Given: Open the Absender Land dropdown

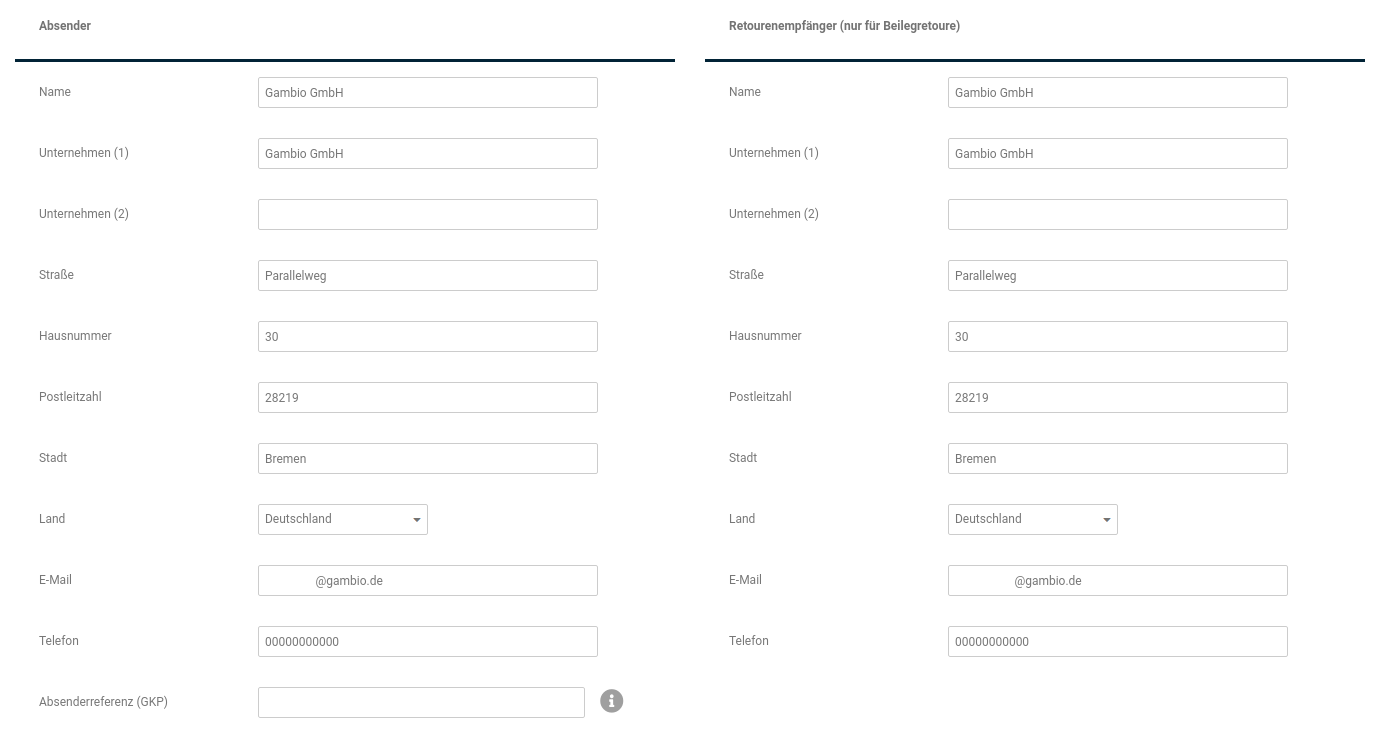Looking at the screenshot, I should pos(343,519).
